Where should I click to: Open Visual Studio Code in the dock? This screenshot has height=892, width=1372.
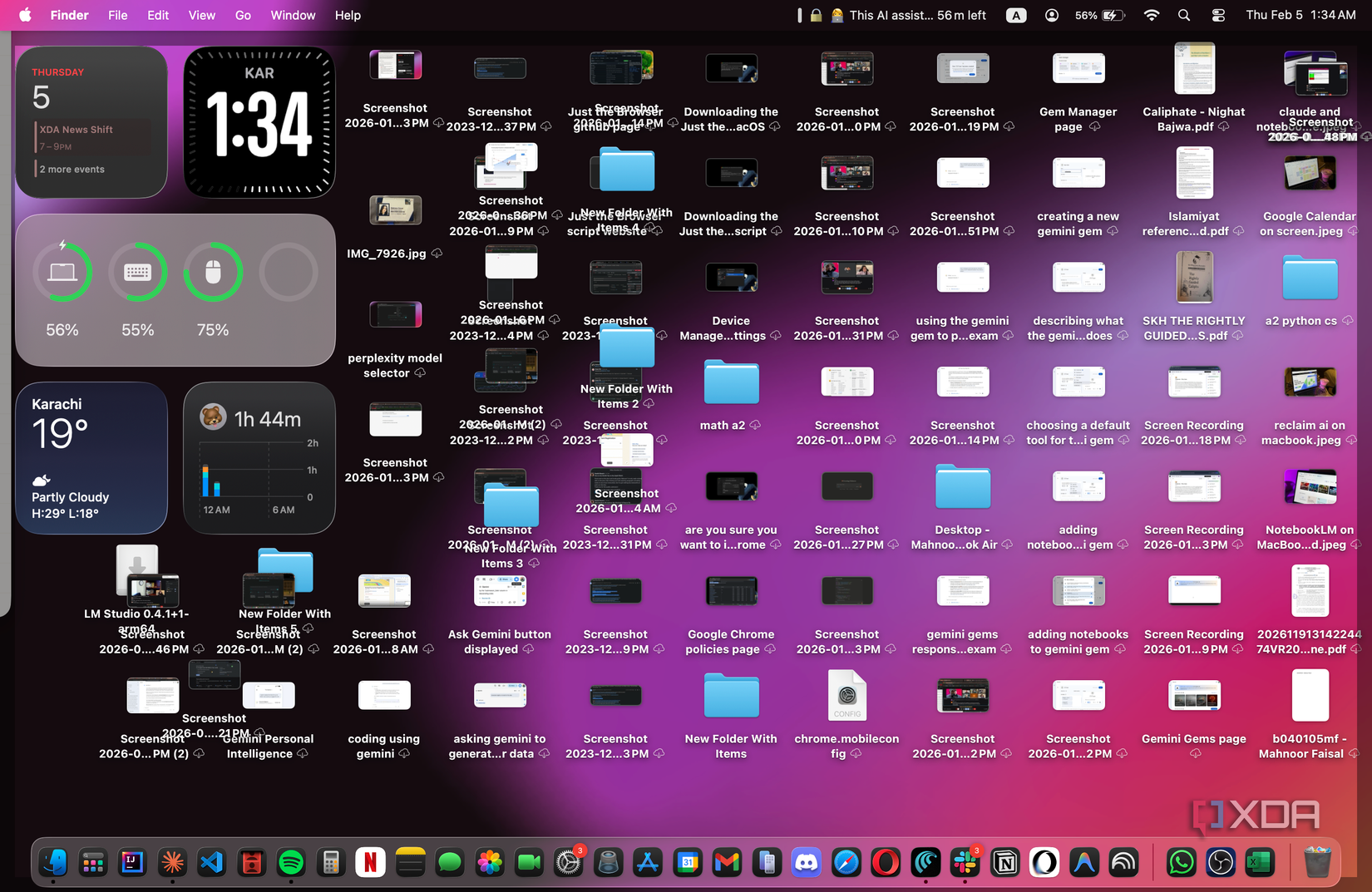coord(212,863)
